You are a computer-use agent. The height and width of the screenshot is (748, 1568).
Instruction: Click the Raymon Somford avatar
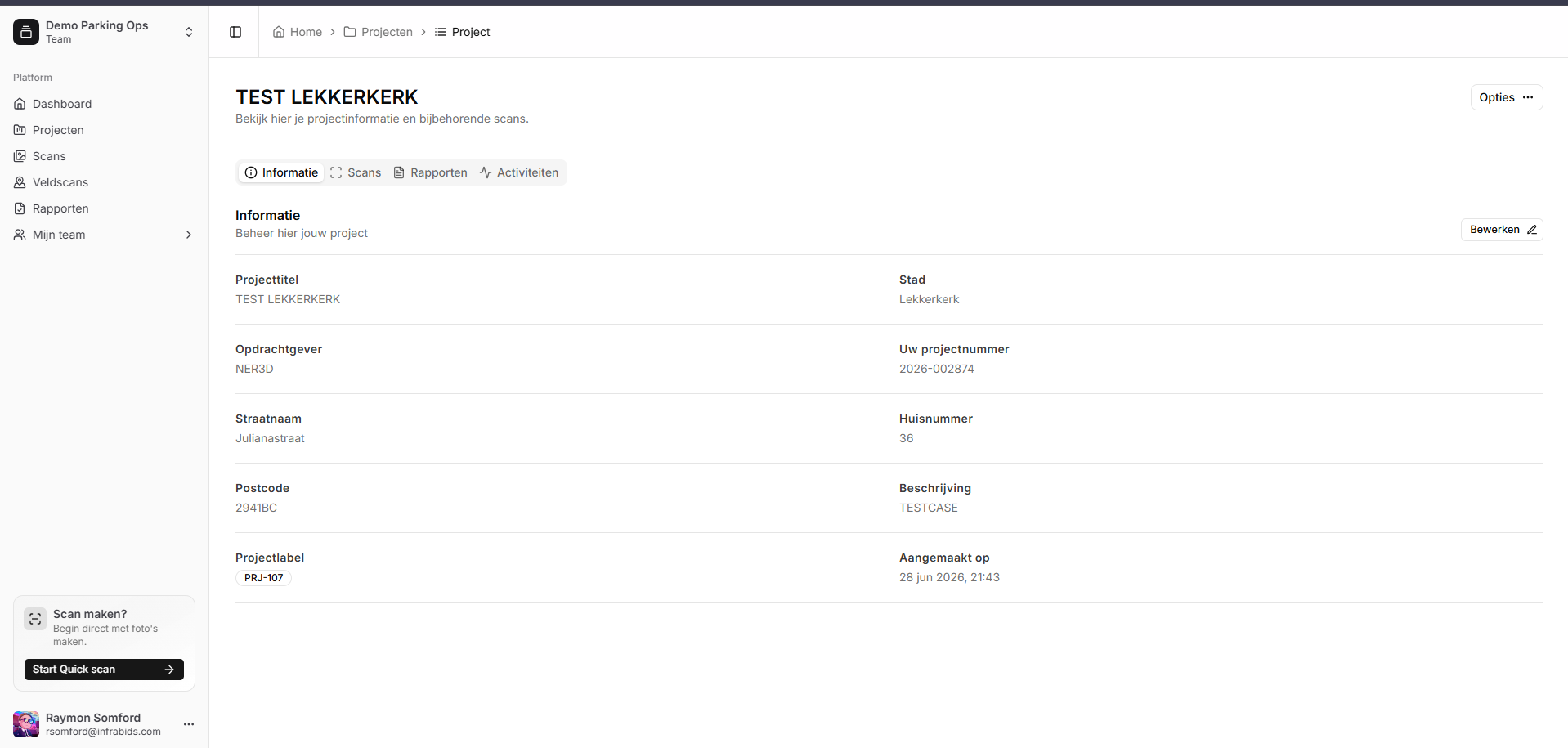click(26, 724)
